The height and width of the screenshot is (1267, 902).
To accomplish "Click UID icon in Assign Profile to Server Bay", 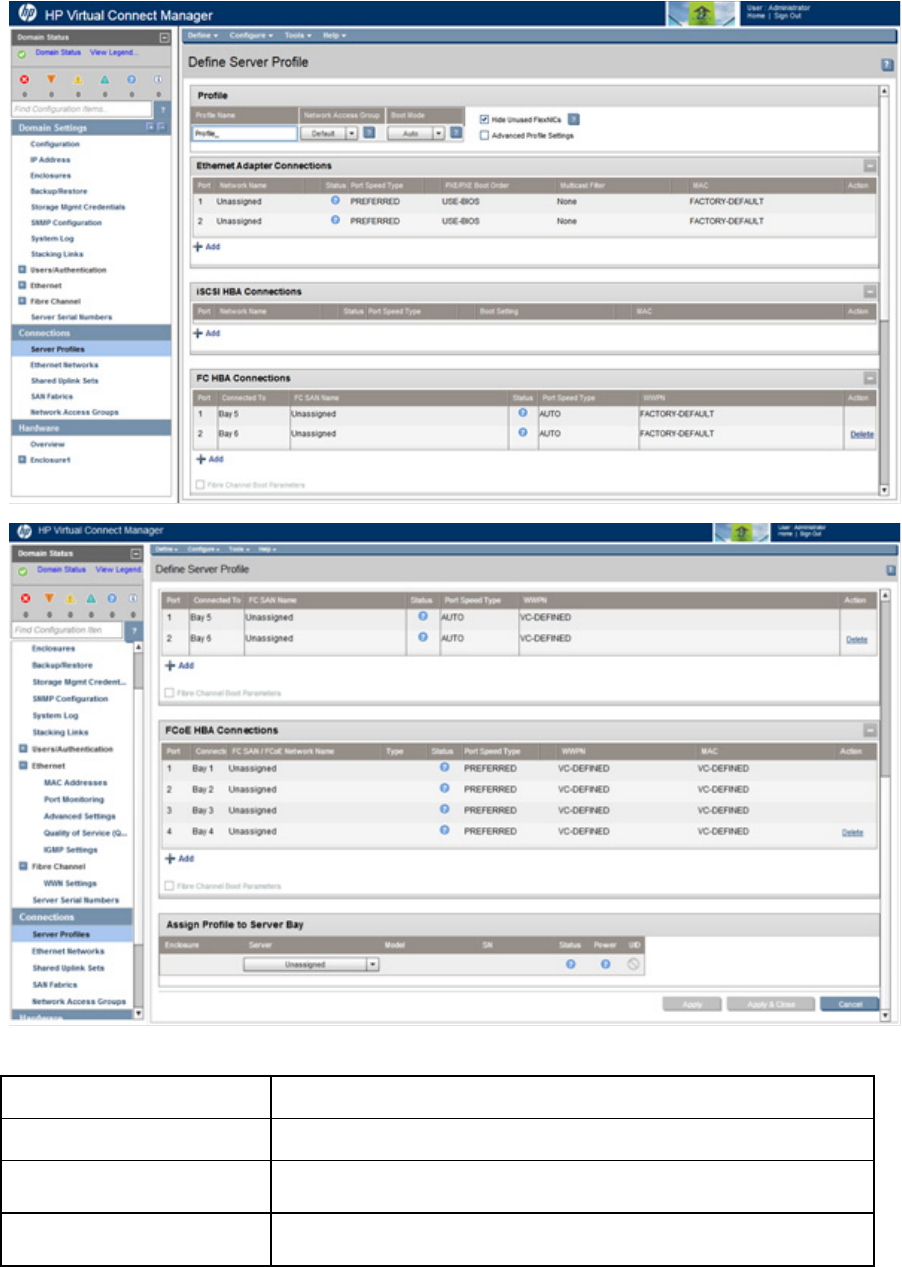I will (632, 964).
